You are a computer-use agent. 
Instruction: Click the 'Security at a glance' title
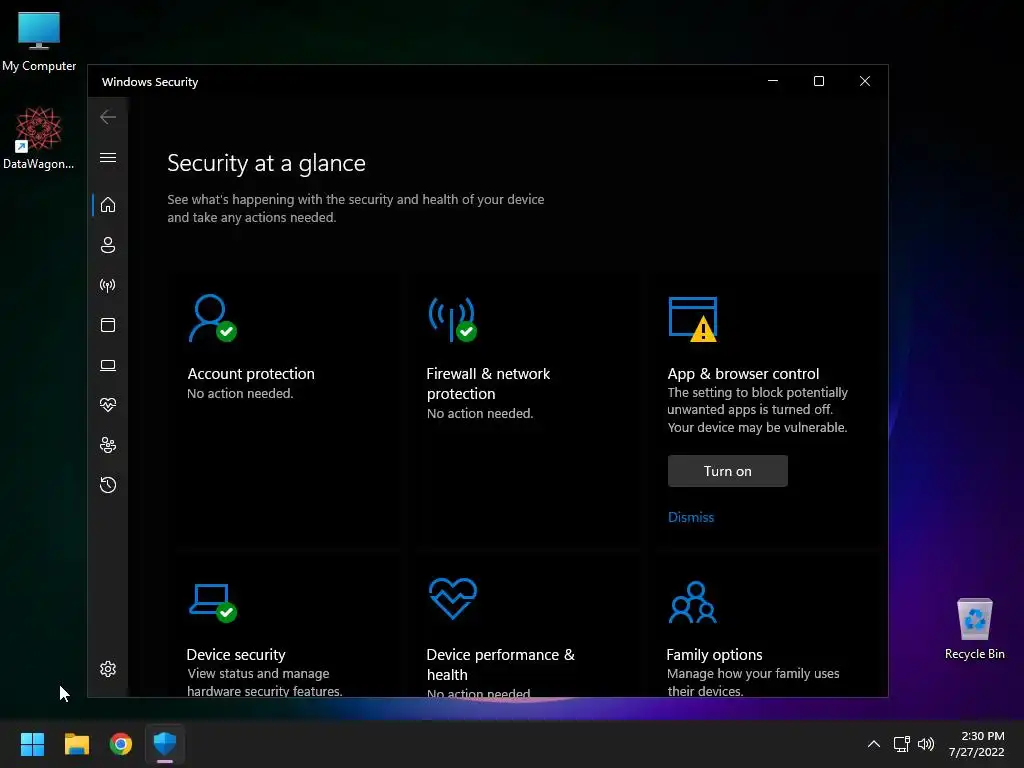[x=266, y=163]
